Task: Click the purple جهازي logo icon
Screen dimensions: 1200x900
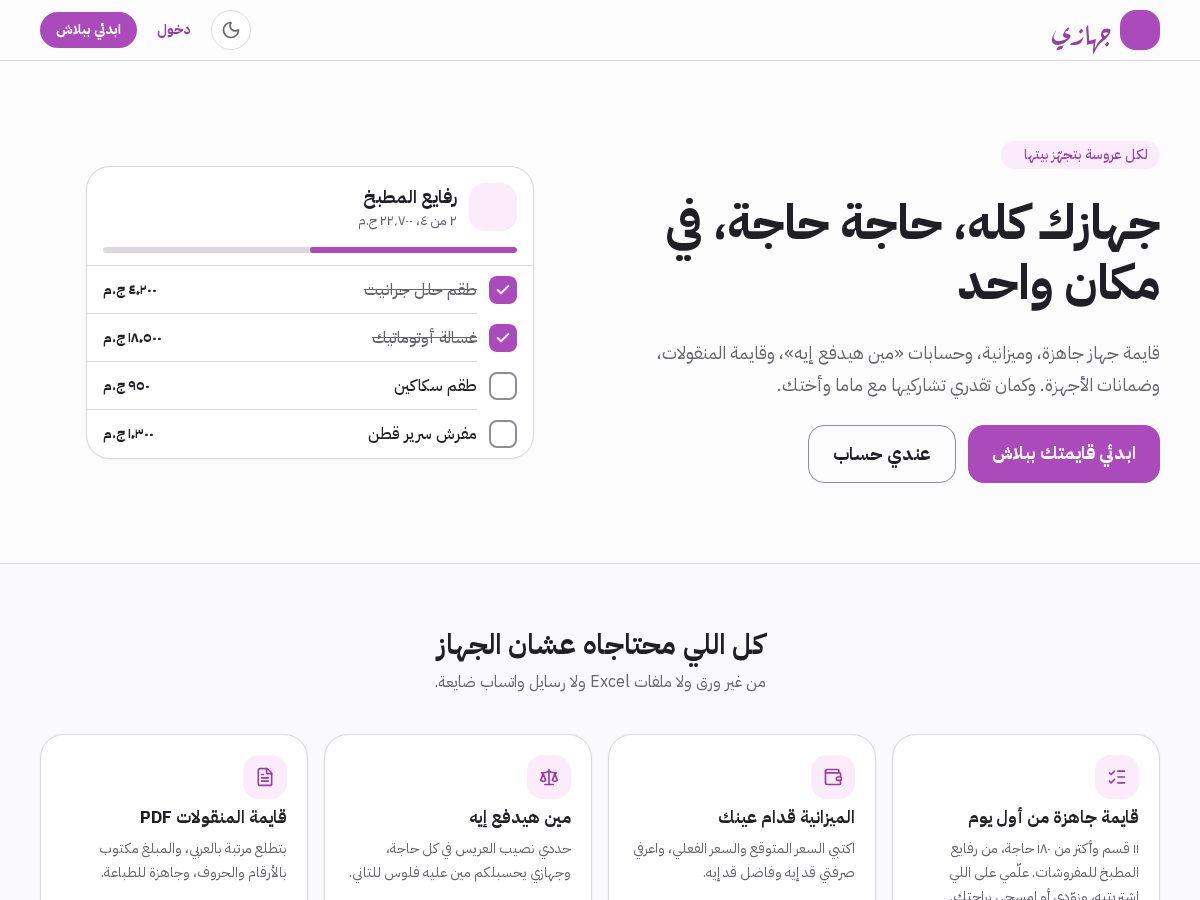Action: coord(1140,30)
